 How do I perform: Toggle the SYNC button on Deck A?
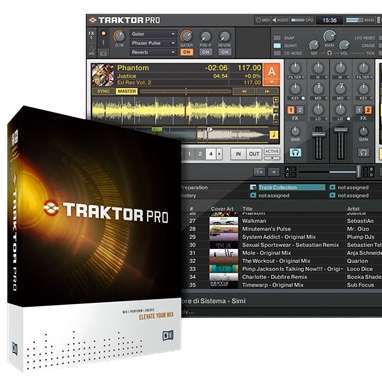[104, 91]
